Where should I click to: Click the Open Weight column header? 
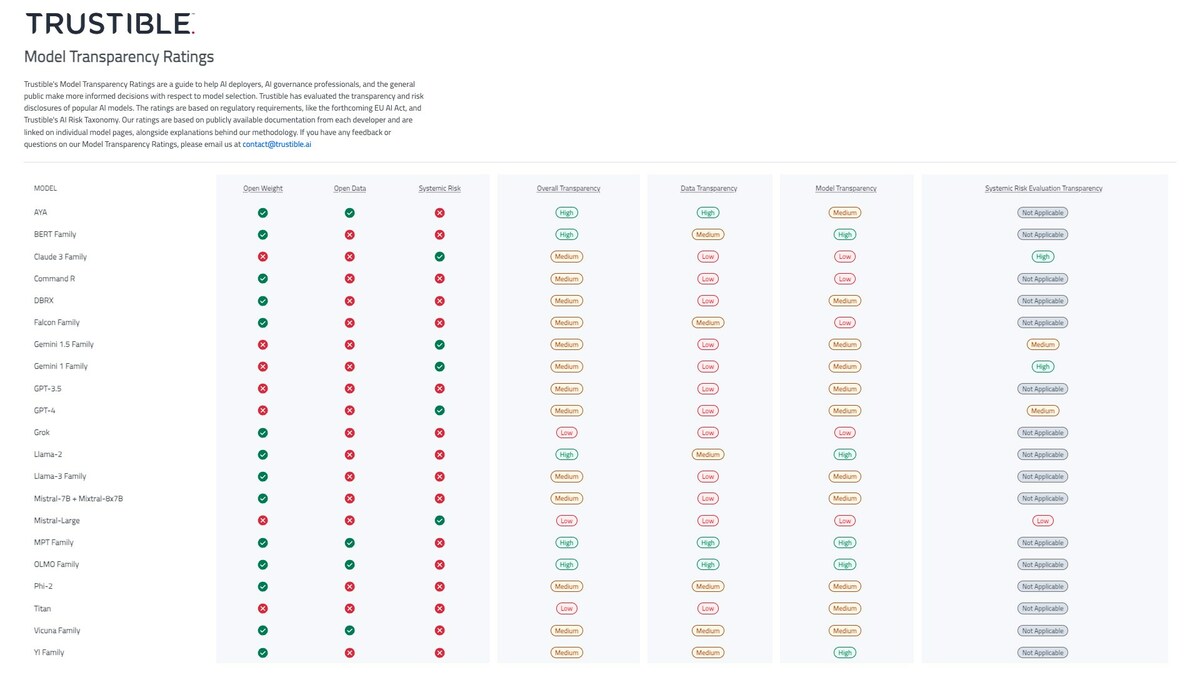(263, 188)
